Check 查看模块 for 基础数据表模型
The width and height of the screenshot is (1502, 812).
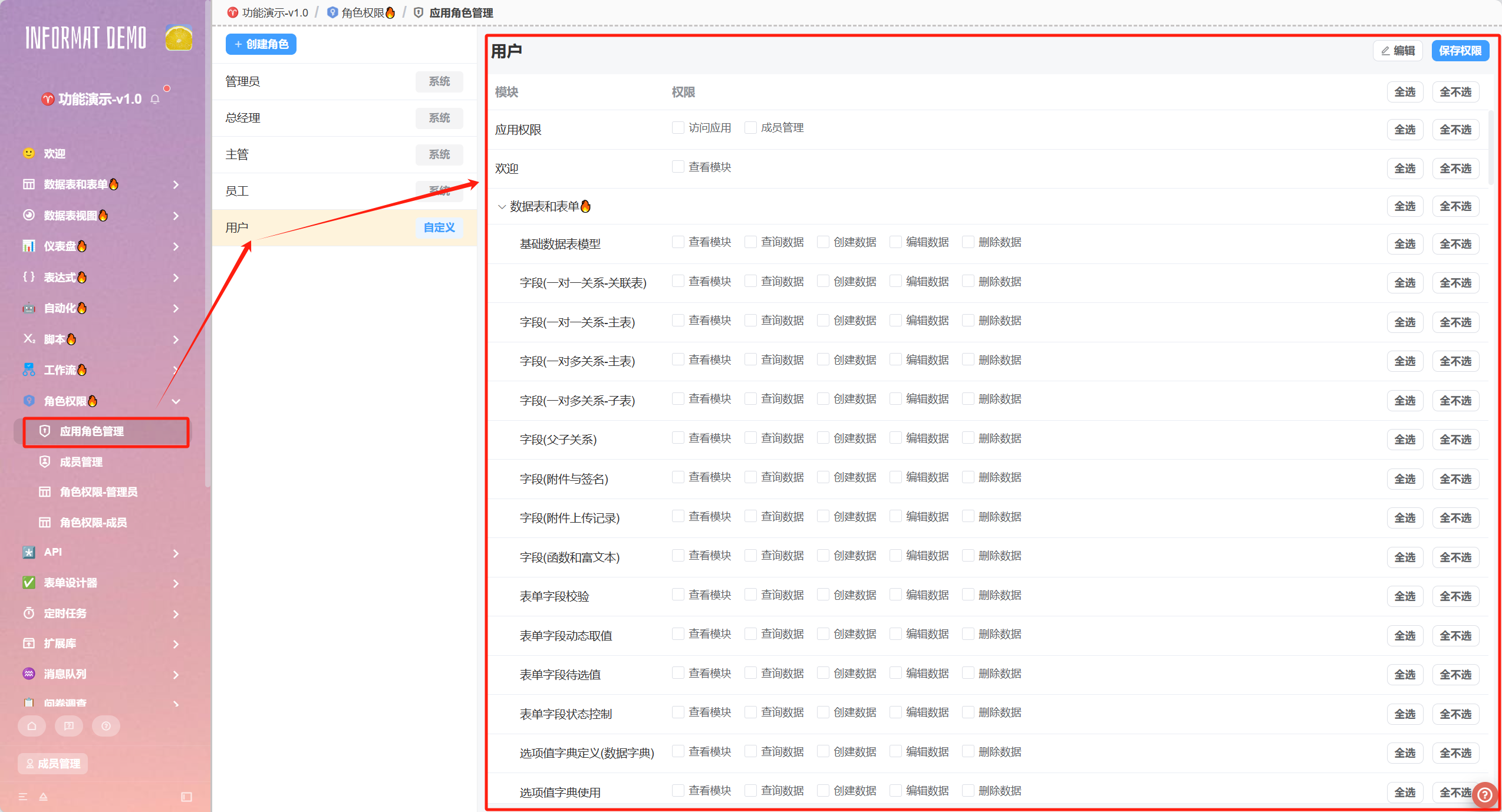point(678,242)
